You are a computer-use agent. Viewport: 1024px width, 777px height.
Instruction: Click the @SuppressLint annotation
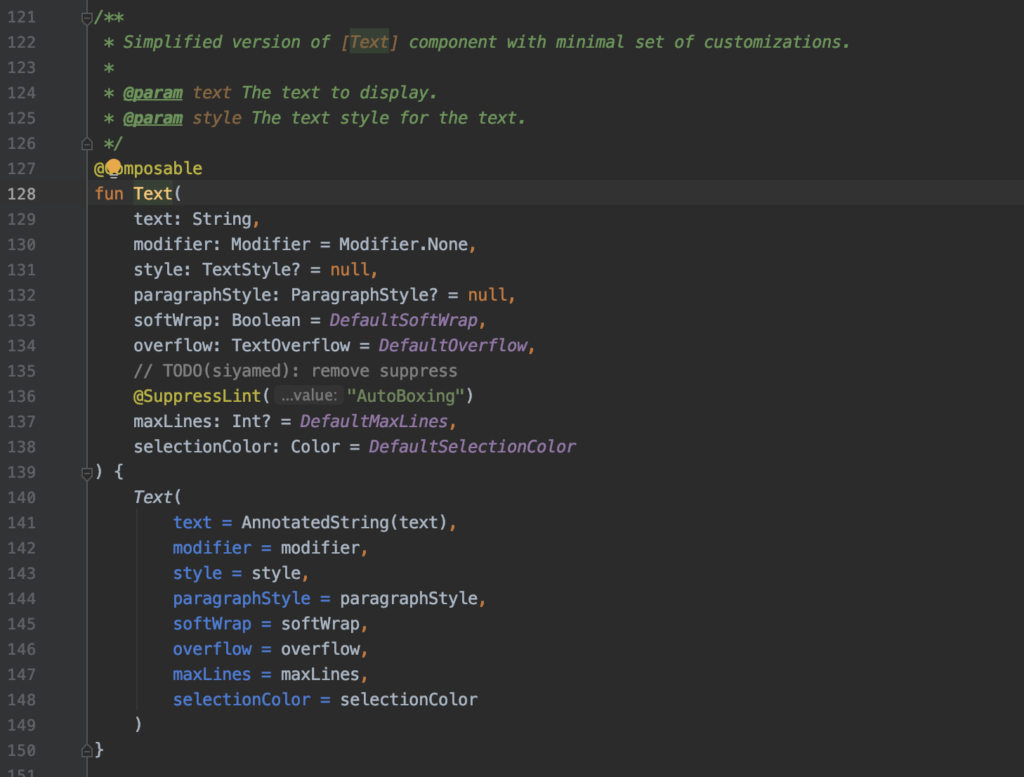[197, 396]
